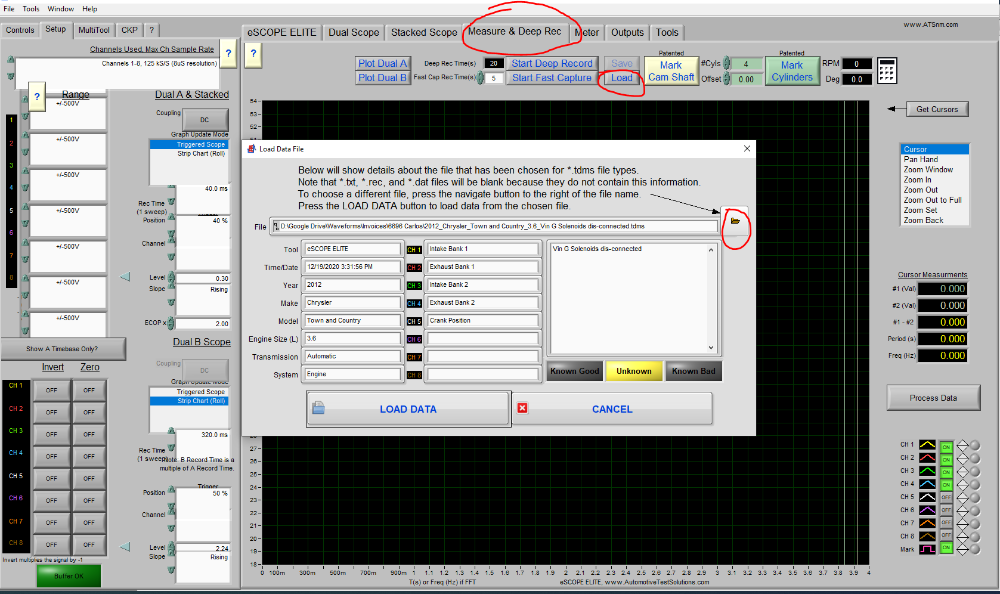
Task: Click the Start Deep Record button
Action: [552, 63]
